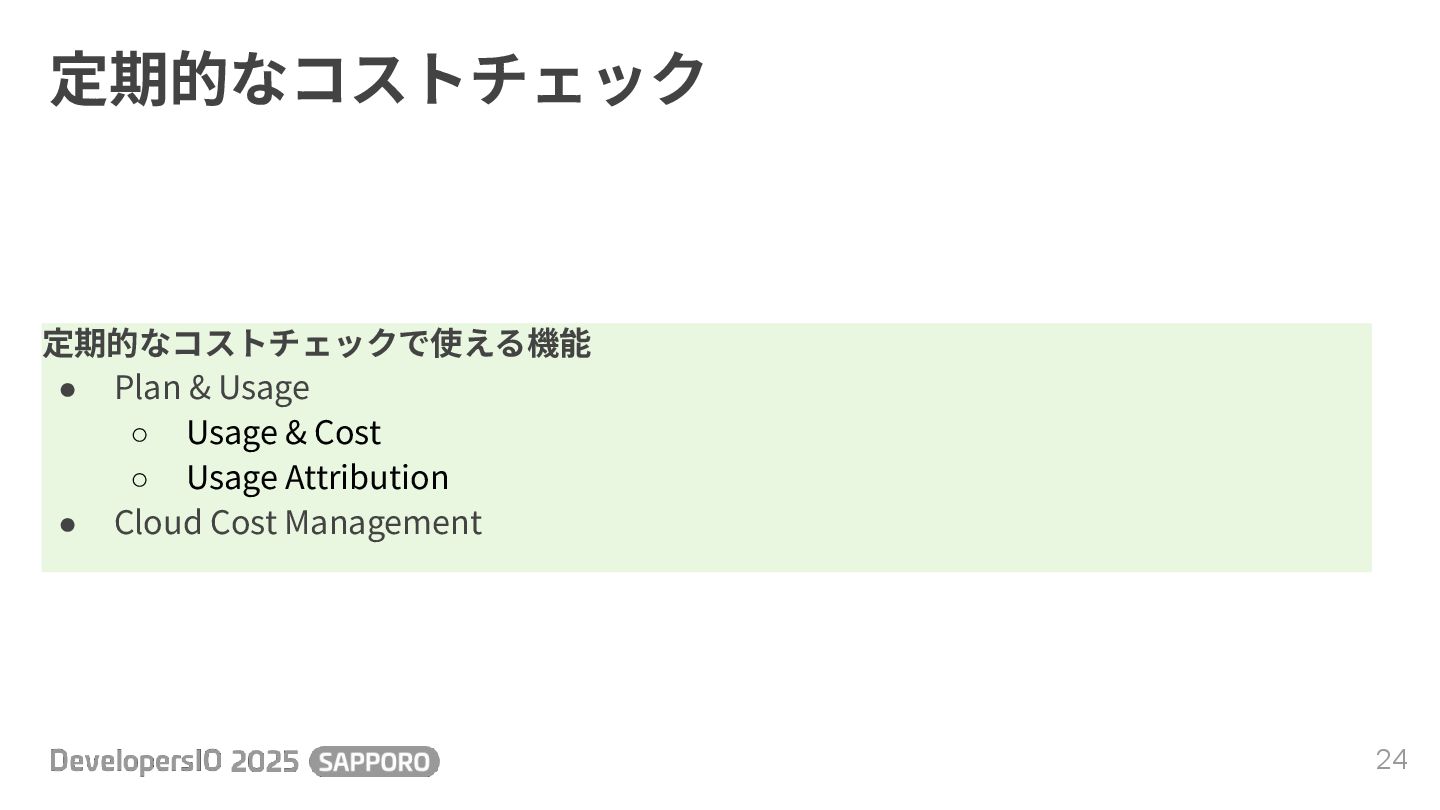Click the filled bullet before Plan & Usage
Screen dimensions: 1440x810
pos(68,389)
